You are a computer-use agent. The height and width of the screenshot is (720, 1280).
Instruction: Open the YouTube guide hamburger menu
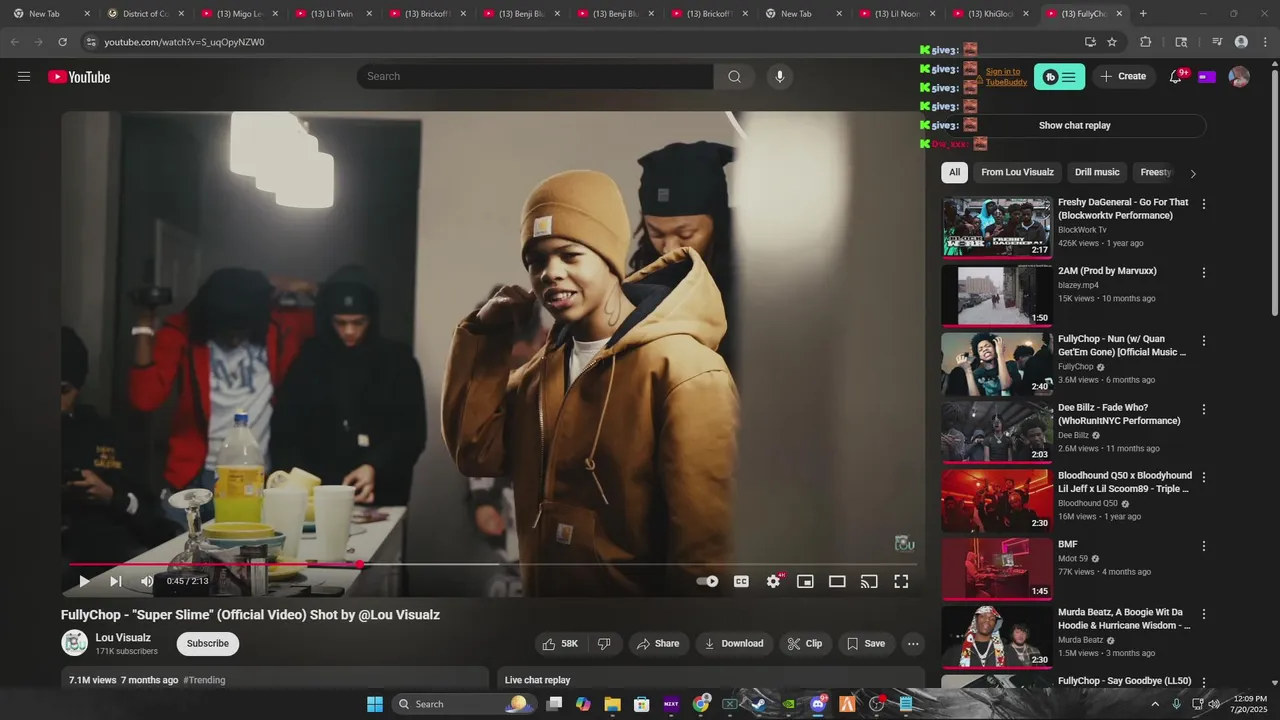click(x=24, y=77)
